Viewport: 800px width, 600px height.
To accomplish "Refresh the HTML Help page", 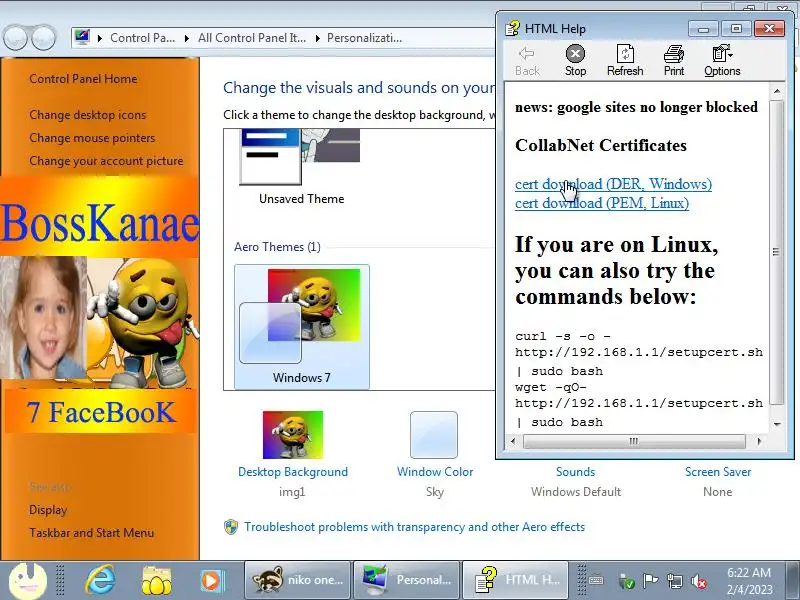I will pyautogui.click(x=624, y=61).
